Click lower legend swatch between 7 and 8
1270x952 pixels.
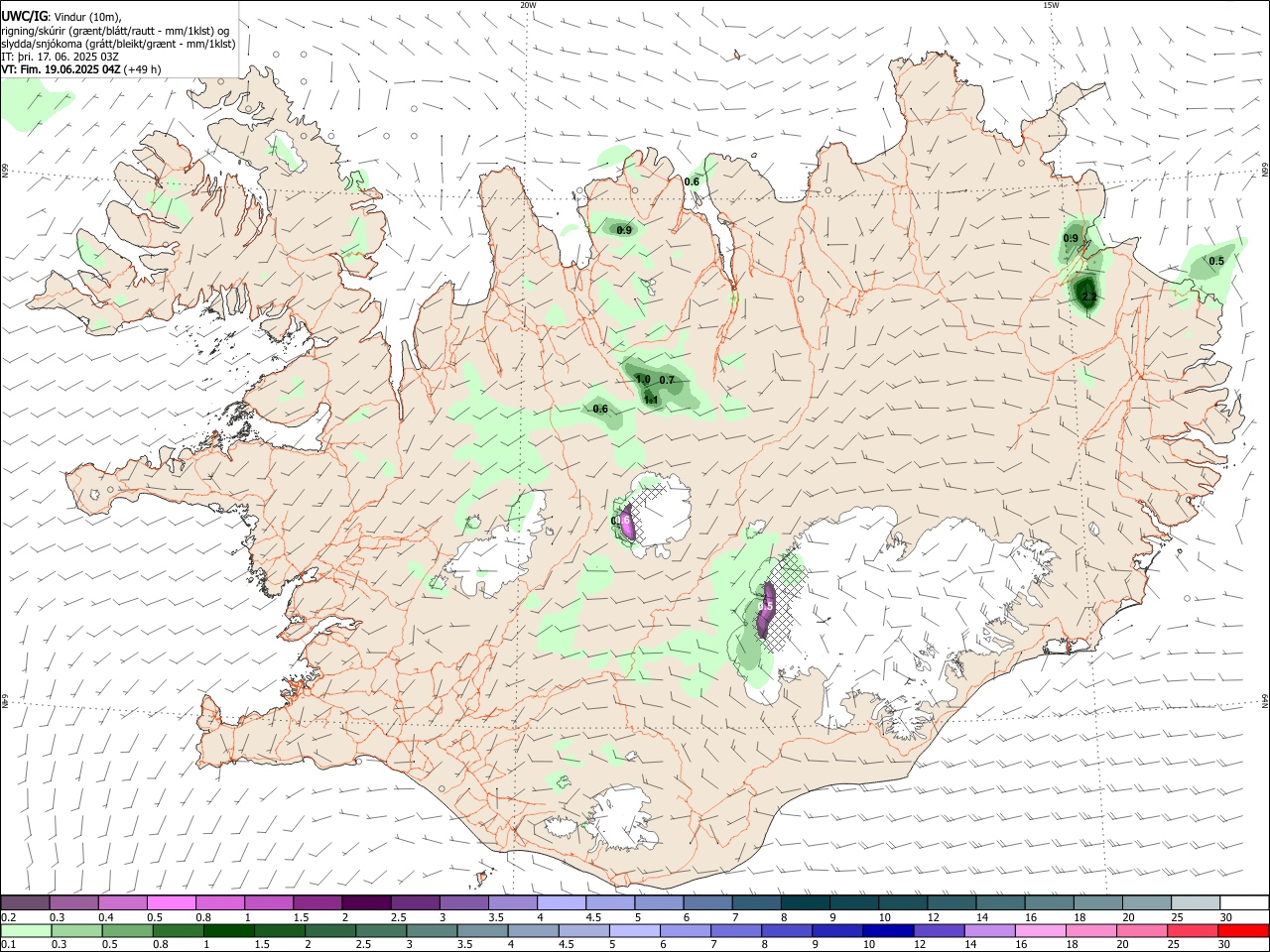[737, 930]
